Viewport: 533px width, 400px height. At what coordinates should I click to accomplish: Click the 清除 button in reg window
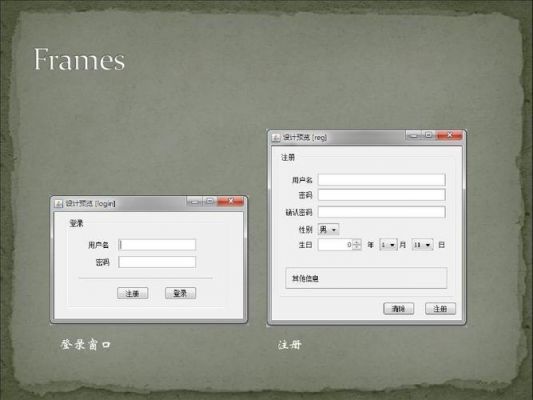399,309
